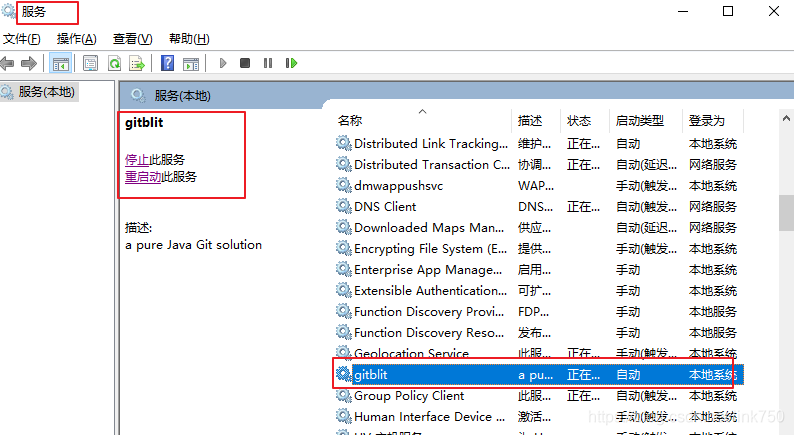Click the Start service play icon
The image size is (794, 435).
pos(223,63)
